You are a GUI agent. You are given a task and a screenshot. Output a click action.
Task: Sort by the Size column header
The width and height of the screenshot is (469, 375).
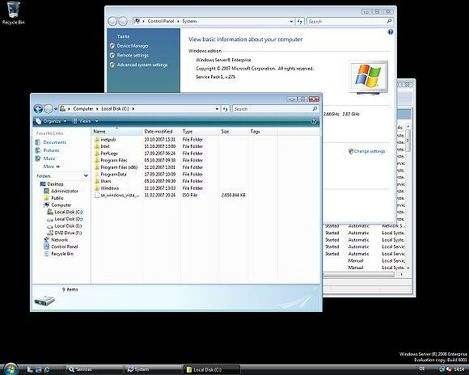[x=234, y=132]
